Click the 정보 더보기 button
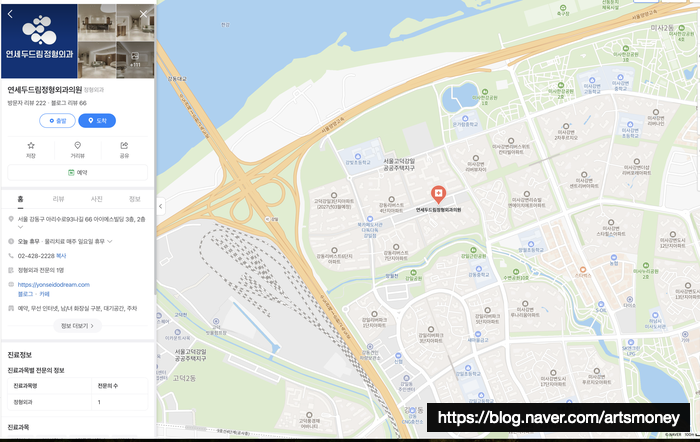 77,326
